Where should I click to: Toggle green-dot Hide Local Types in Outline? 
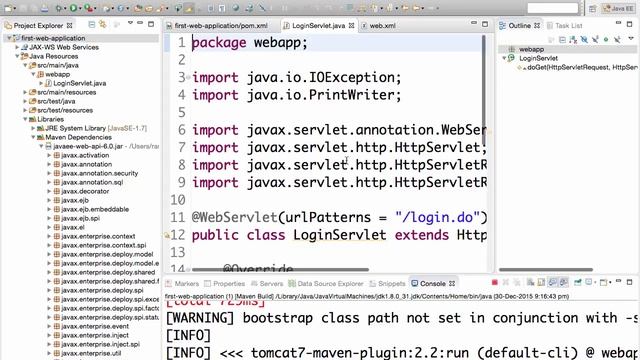pos(606,39)
